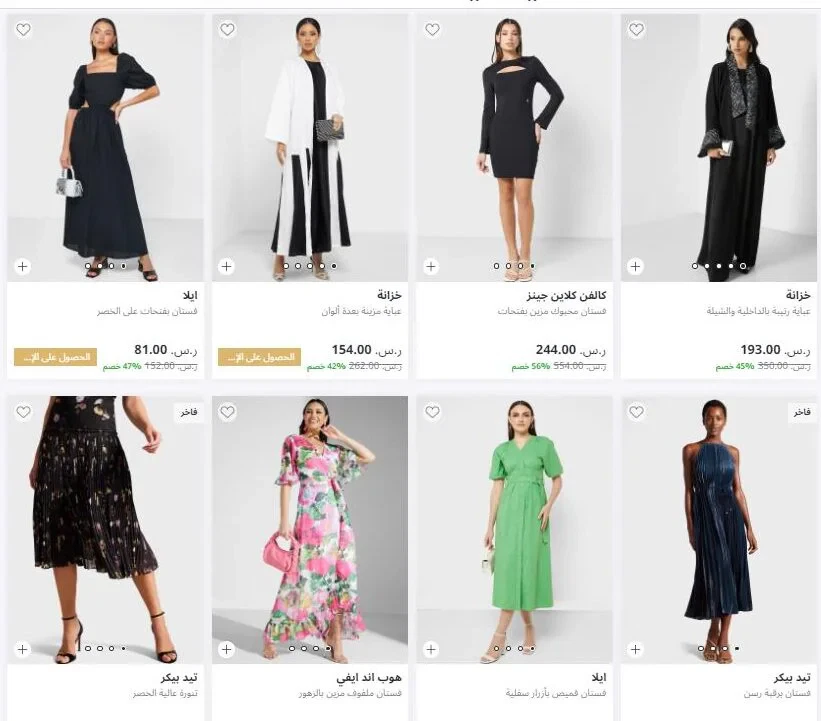Click the heart icon on the black Ella dress

[24, 31]
